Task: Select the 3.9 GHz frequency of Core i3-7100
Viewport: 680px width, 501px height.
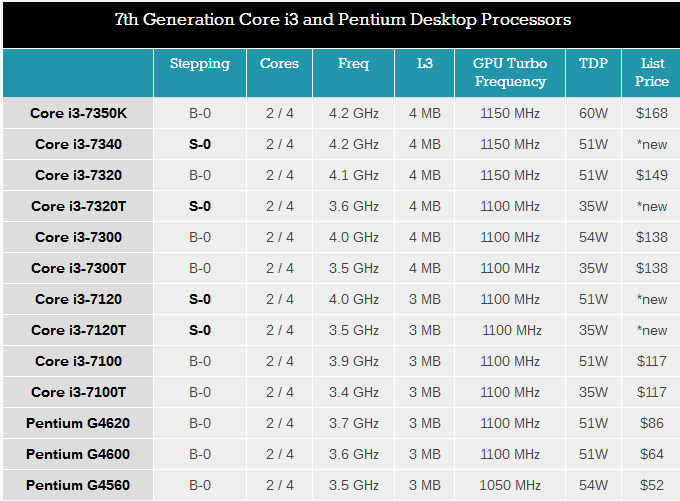Action: coord(353,361)
